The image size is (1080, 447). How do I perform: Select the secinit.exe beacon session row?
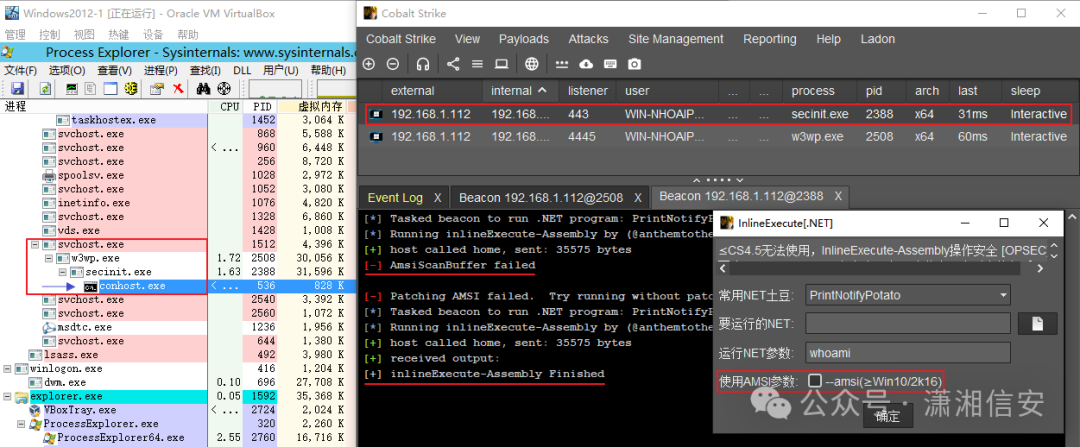coord(716,114)
